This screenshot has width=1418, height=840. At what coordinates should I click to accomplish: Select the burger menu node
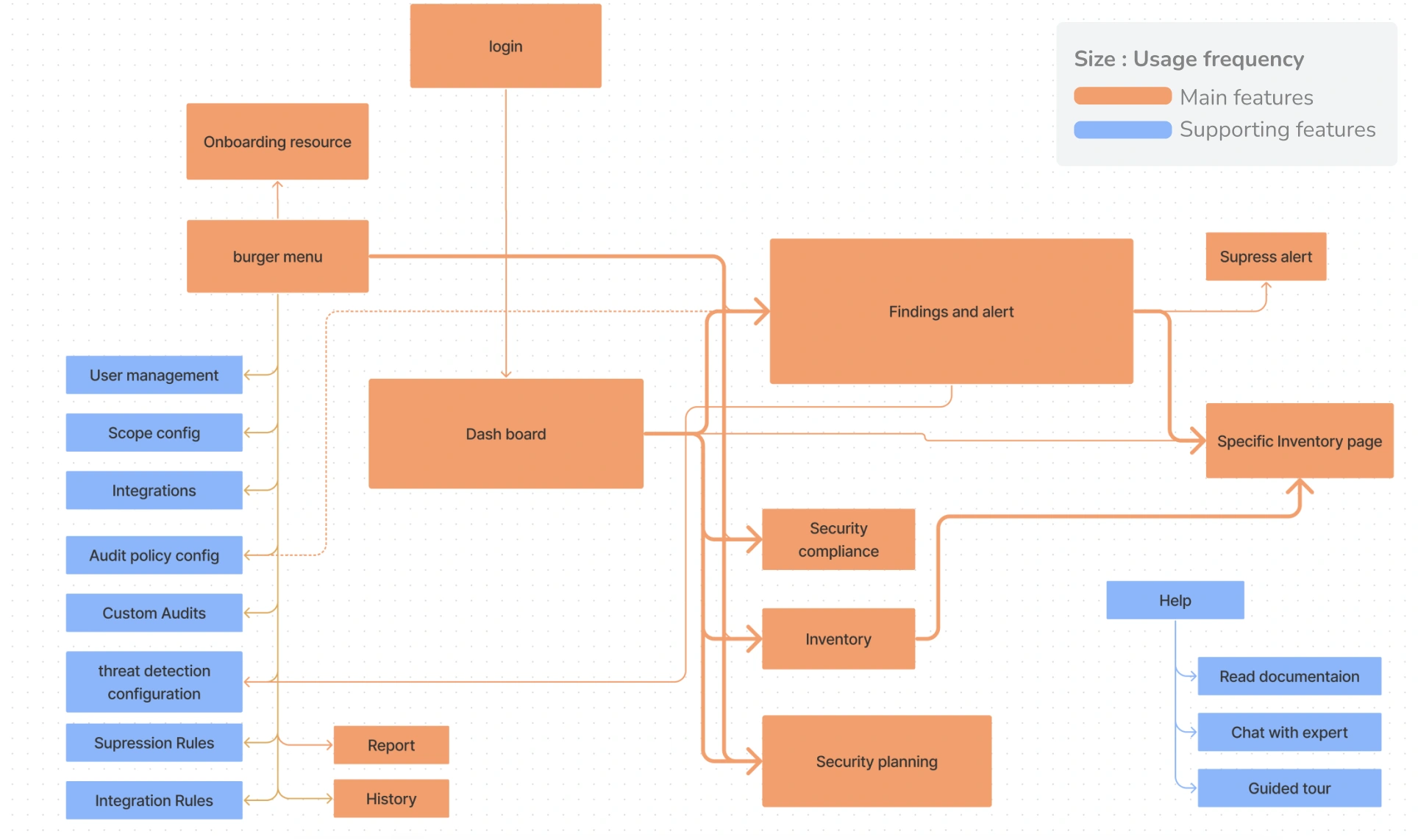[277, 256]
